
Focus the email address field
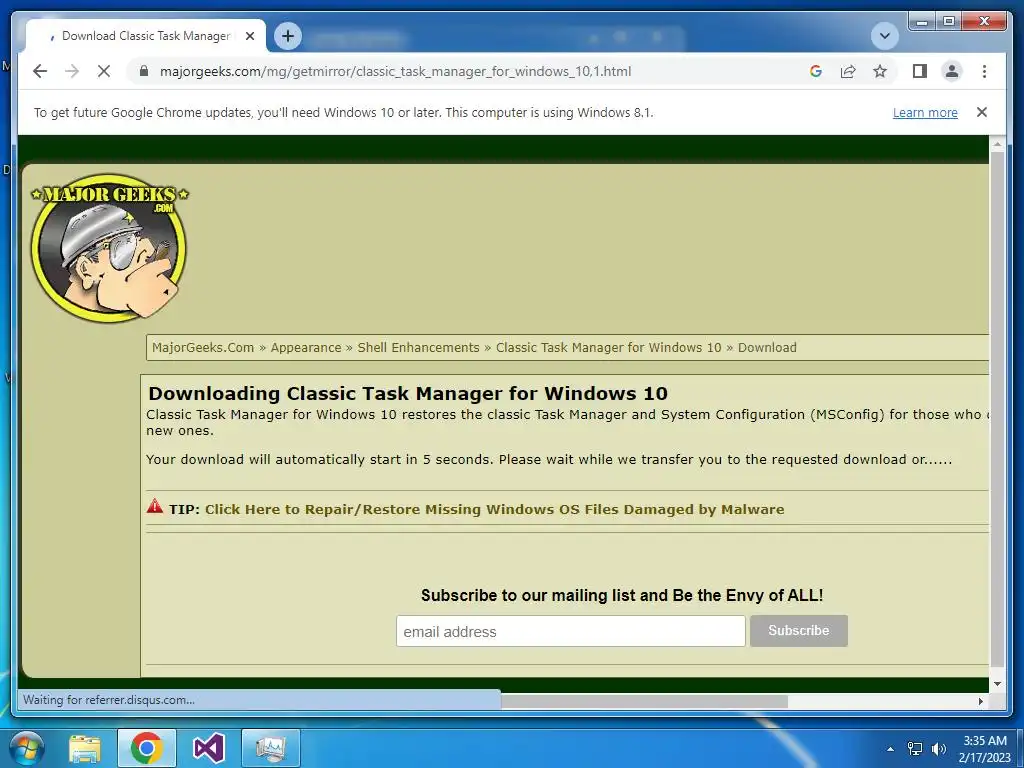tap(570, 632)
